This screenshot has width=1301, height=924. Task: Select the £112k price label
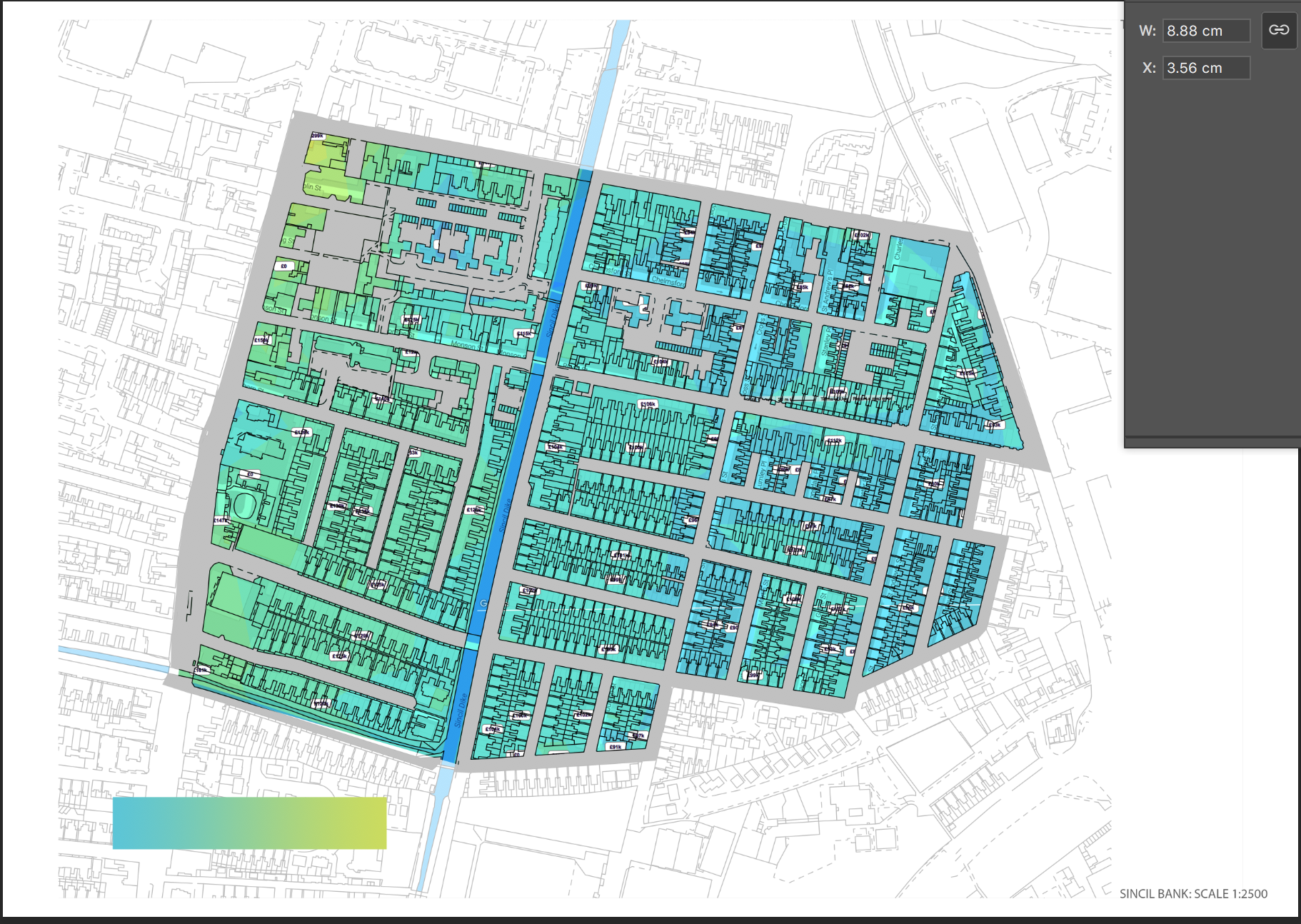(x=834, y=441)
